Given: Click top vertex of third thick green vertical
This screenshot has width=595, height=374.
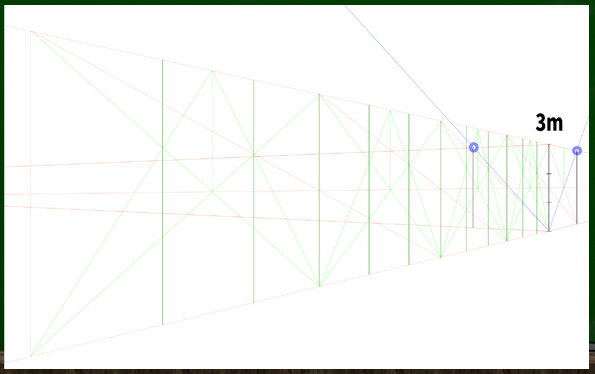Looking at the screenshot, I should click(x=320, y=94).
